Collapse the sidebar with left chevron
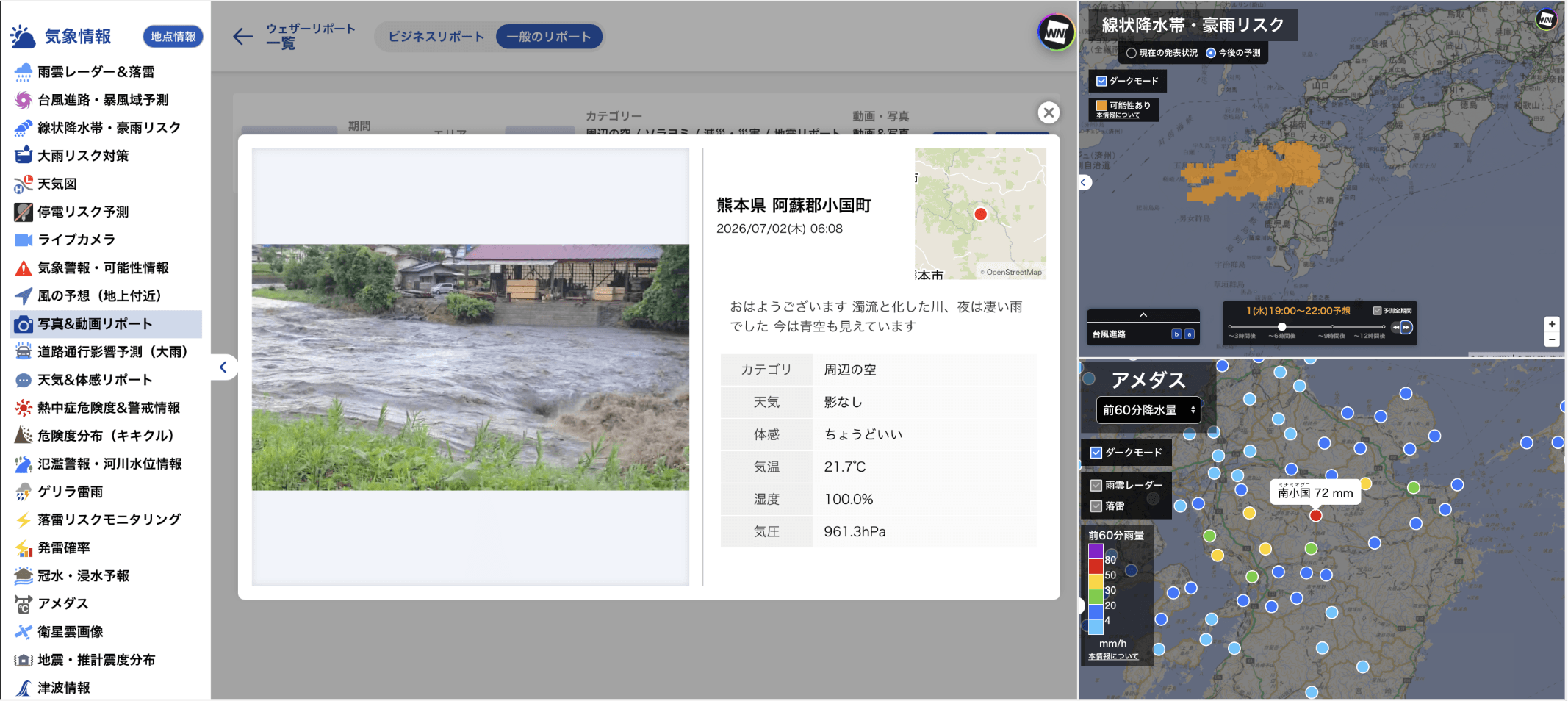The width and height of the screenshot is (1568, 701). (223, 367)
